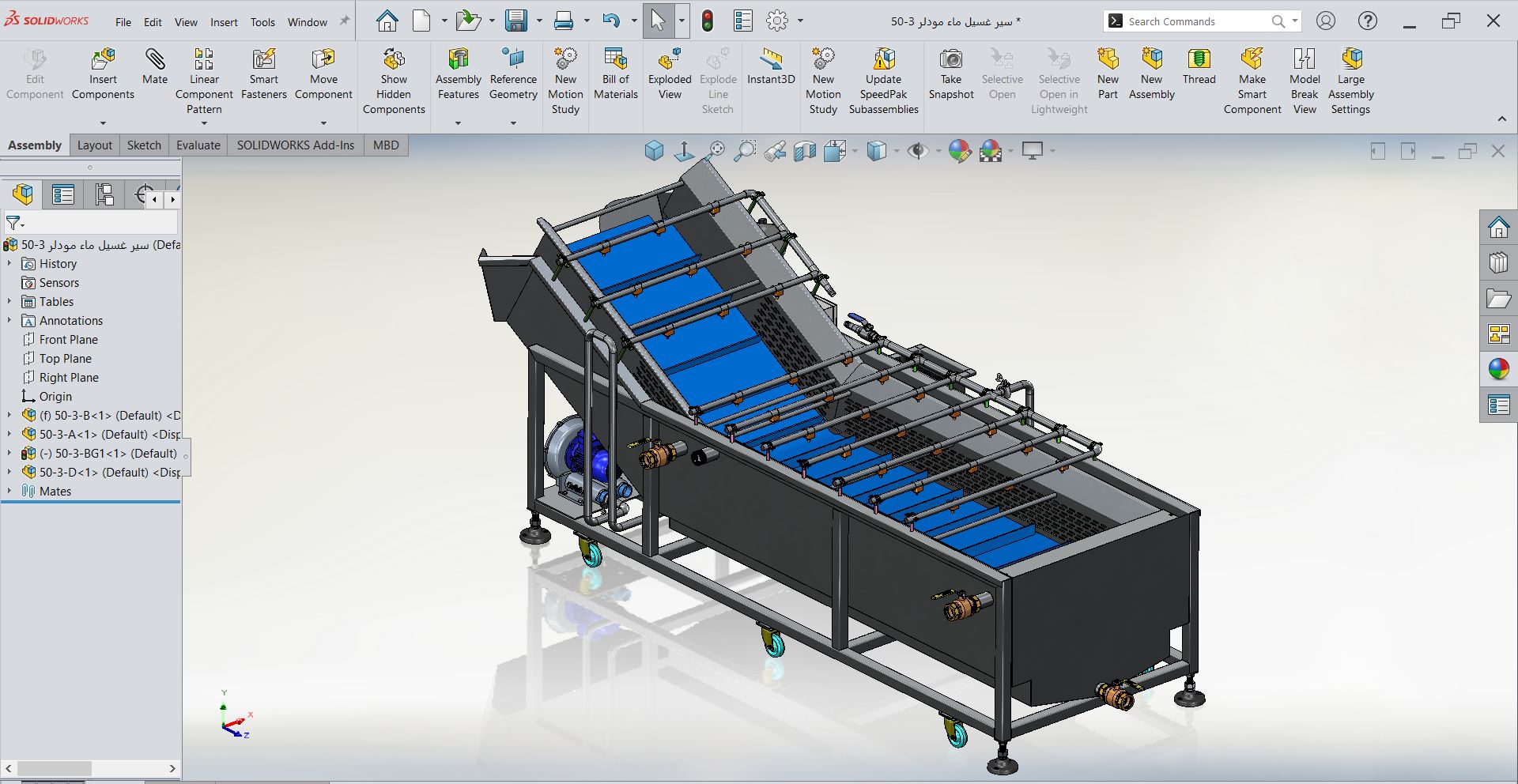Open the SOLIDWORKS Add-Ins tab
The image size is (1518, 784).
pos(296,145)
